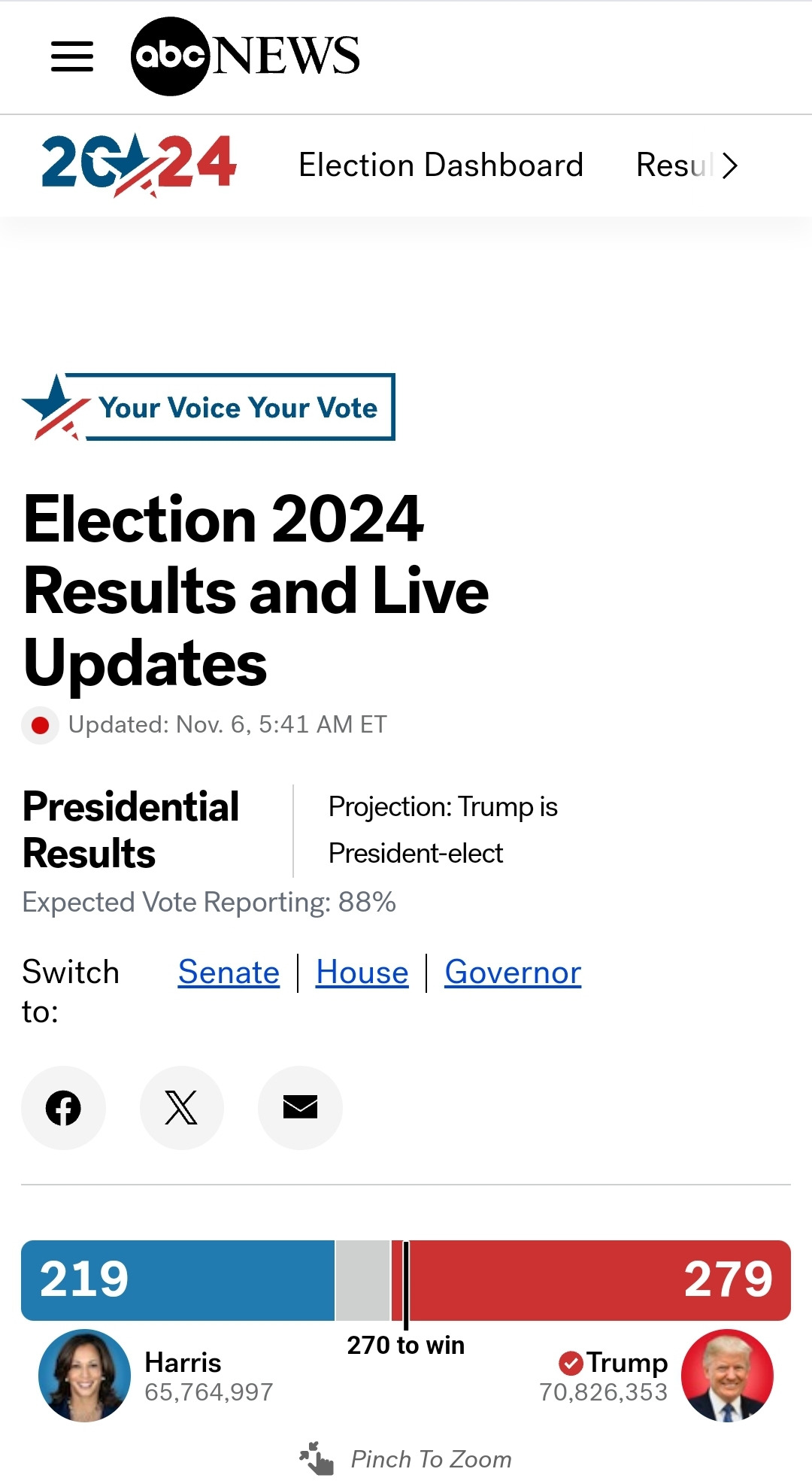Share the page on X
The height and width of the screenshot is (1481, 812).
pos(181,1107)
